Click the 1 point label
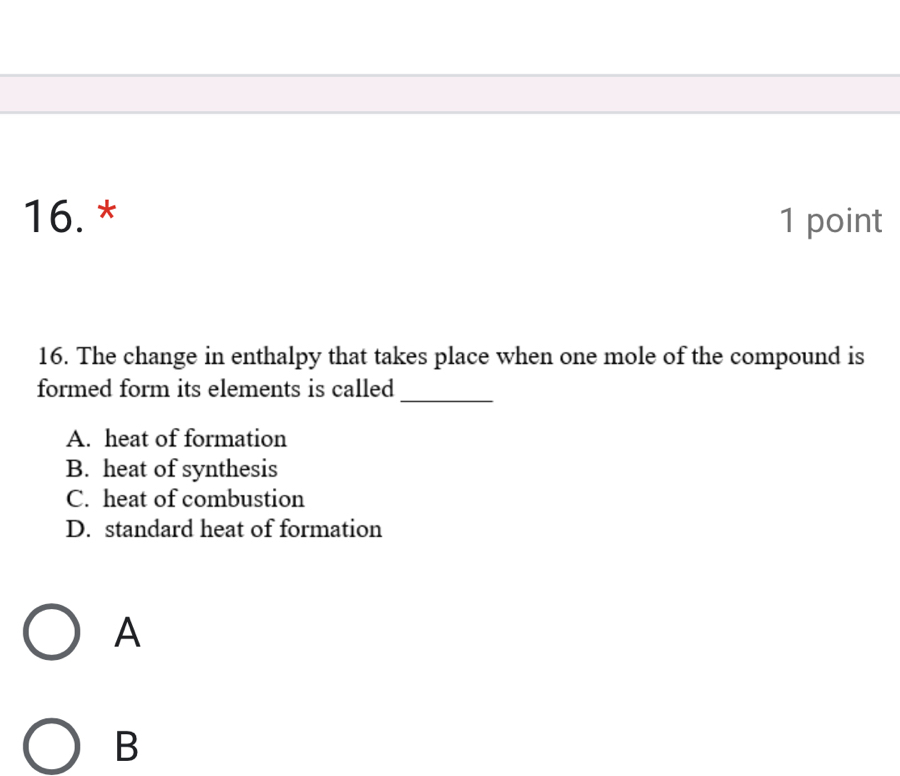 pos(832,221)
